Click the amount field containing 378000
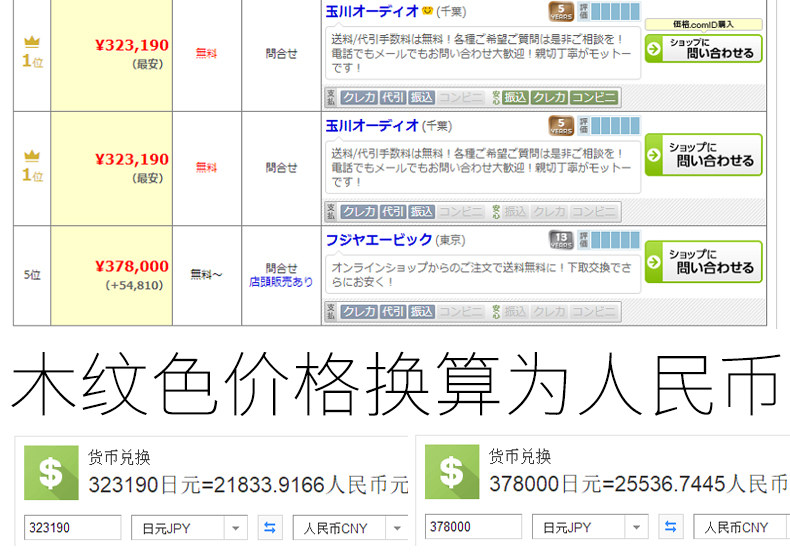The image size is (790, 558). (473, 527)
